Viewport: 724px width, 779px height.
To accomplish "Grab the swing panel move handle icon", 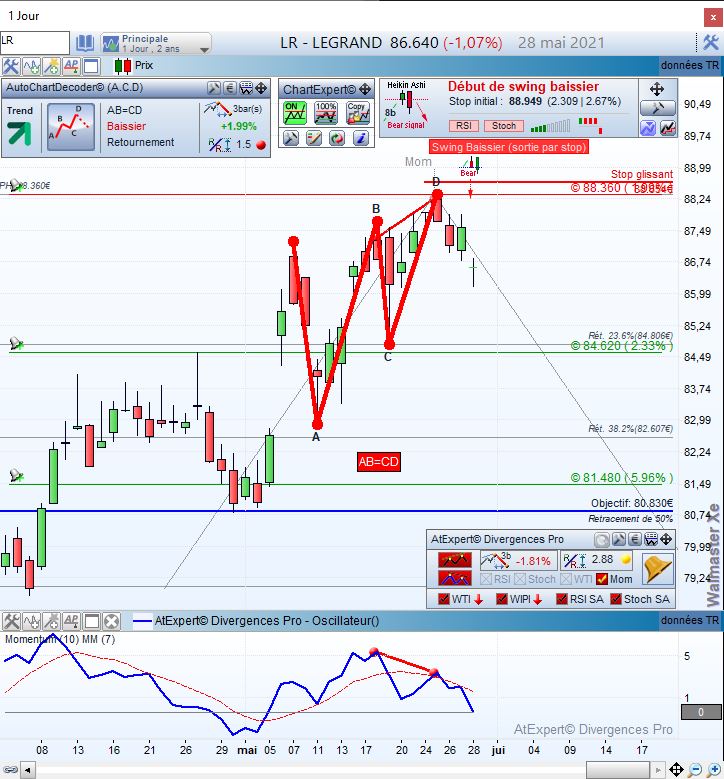I will click(x=657, y=89).
